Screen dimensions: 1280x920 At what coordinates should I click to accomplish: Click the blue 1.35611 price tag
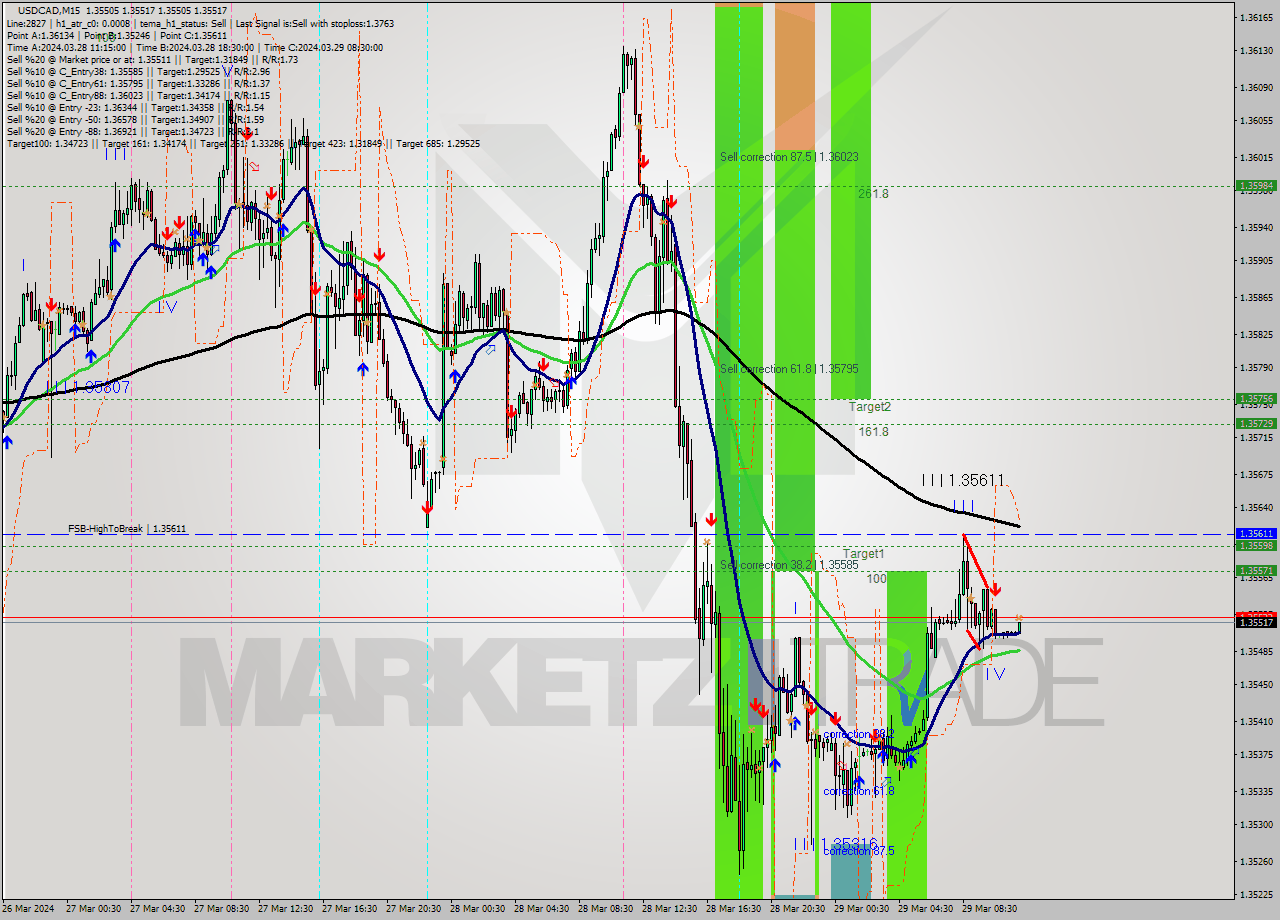pos(1256,534)
